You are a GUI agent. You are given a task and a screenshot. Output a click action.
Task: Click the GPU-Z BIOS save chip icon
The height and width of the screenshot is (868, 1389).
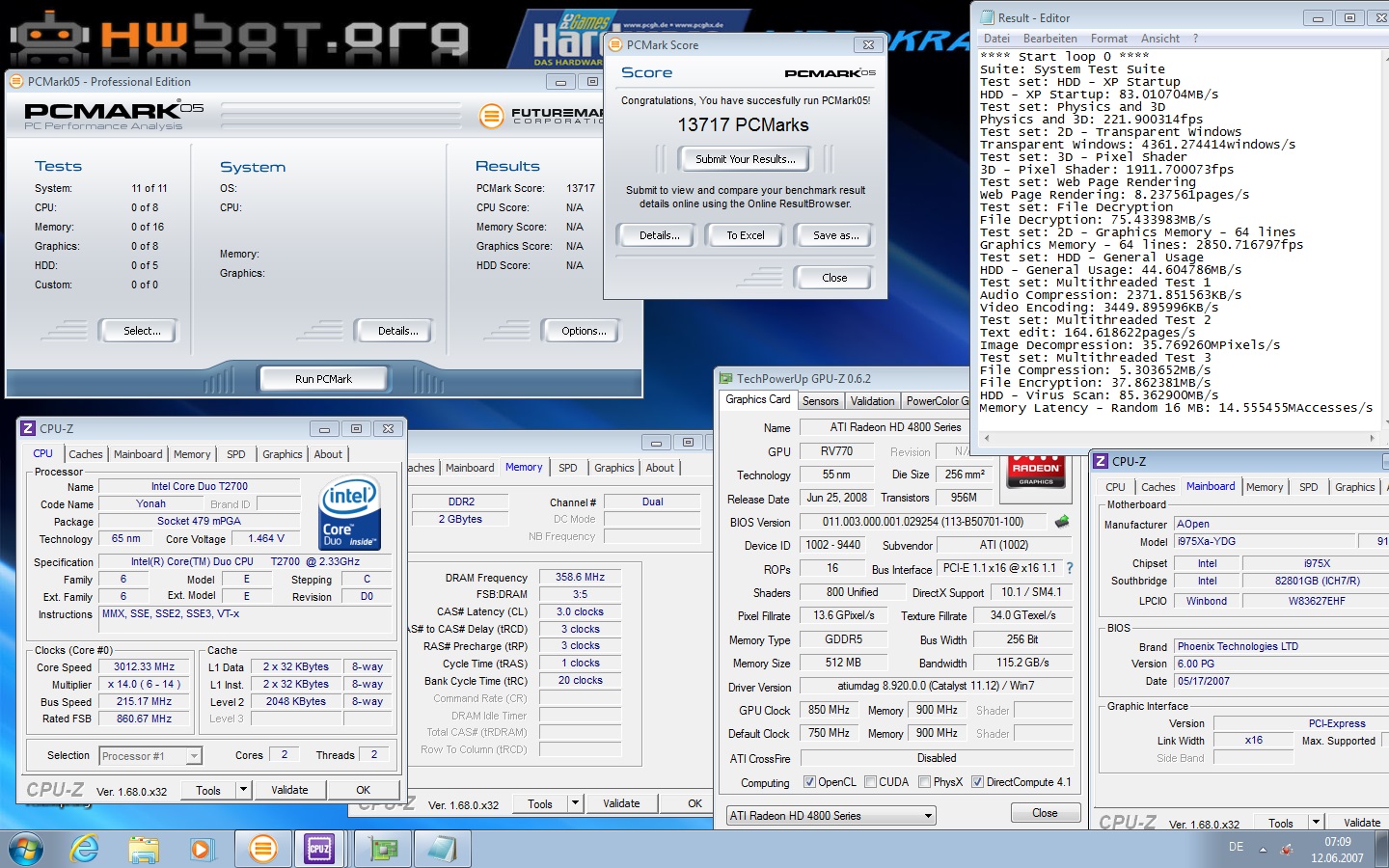tap(1062, 522)
